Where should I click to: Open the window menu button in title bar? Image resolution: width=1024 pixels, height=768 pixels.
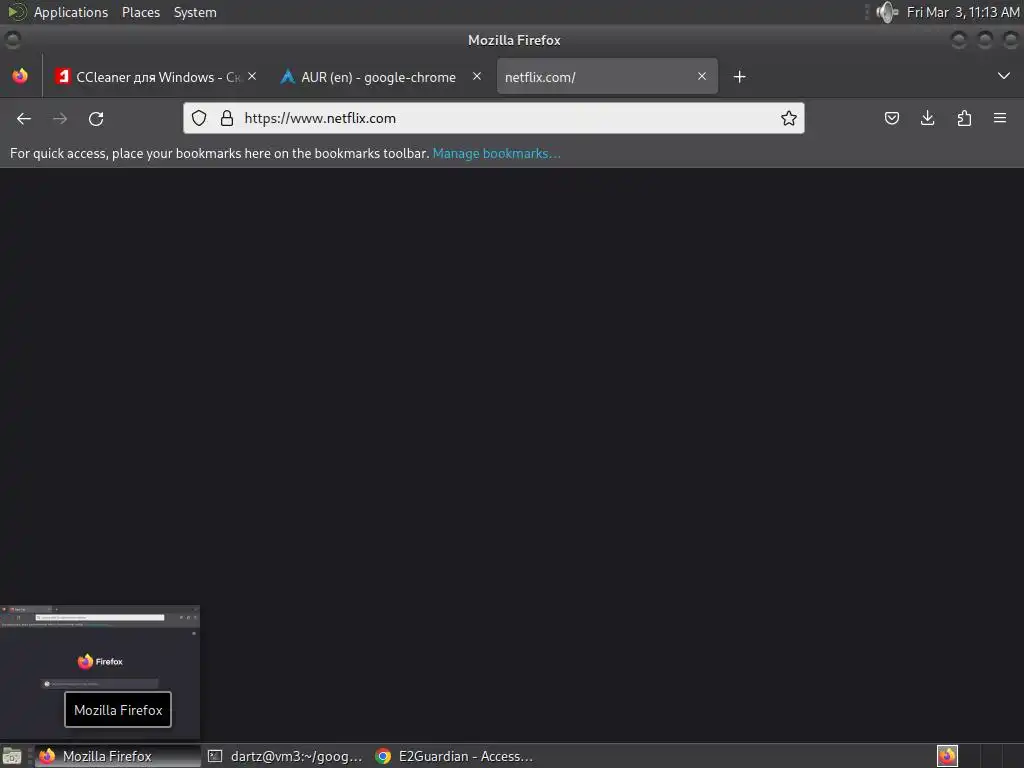pos(12,40)
